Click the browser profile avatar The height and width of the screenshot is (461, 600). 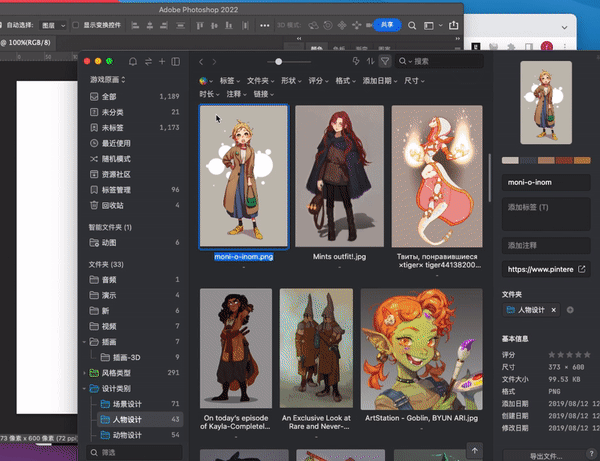pyautogui.click(x=546, y=46)
